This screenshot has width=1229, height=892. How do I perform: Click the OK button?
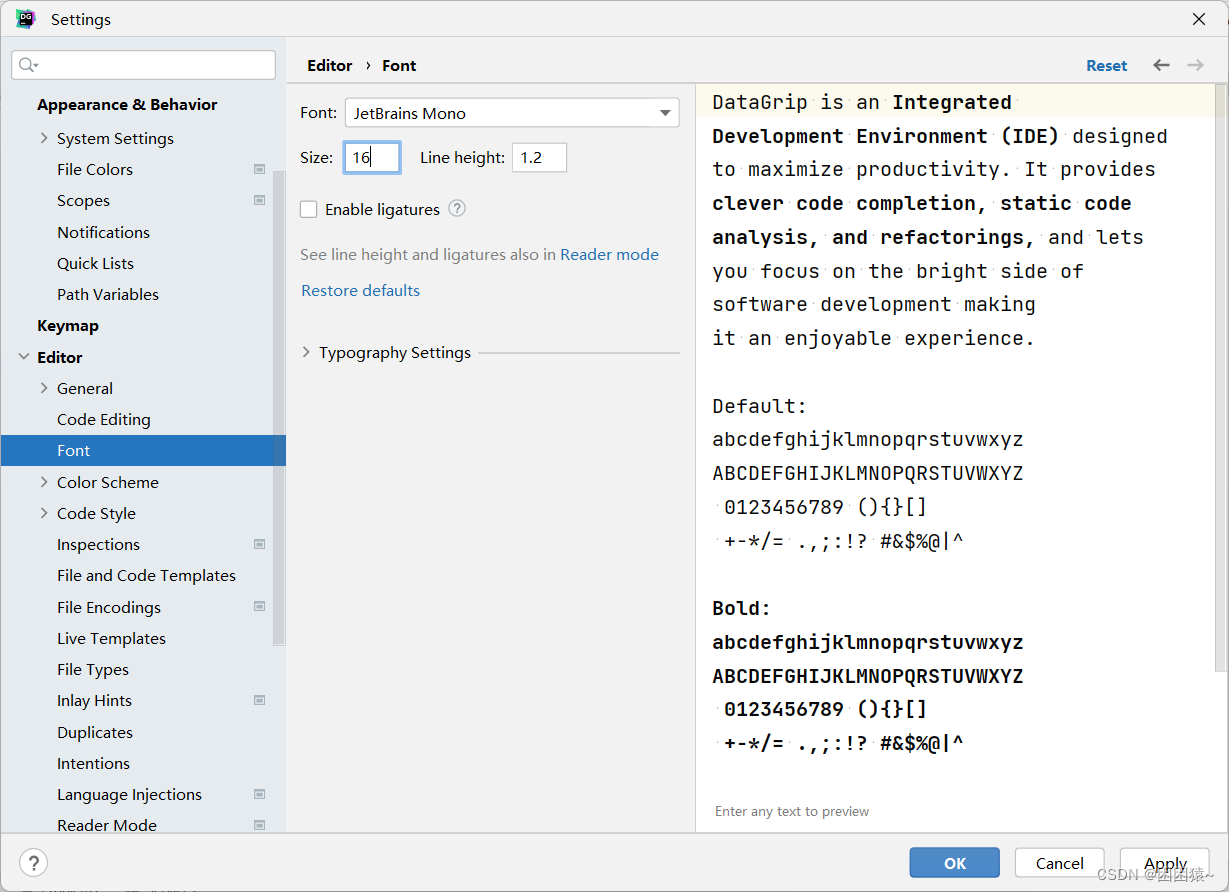(x=955, y=863)
